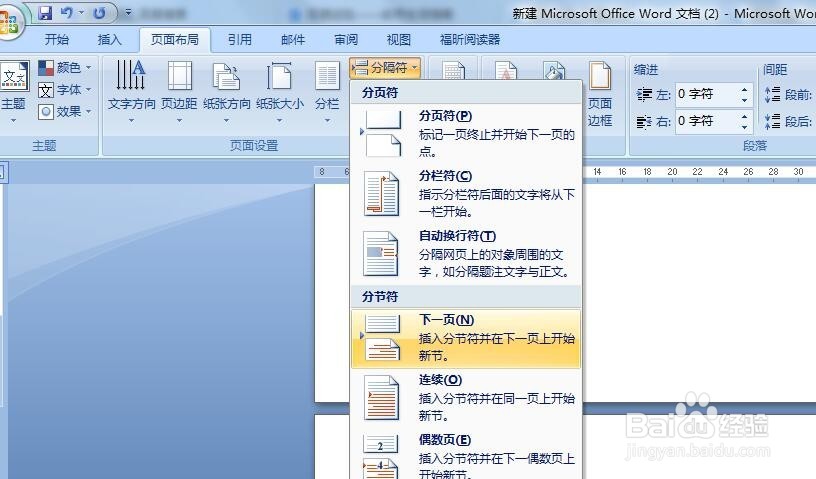Open theme 颜色 dropdown
Viewport: 816px width, 479px height.
(x=65, y=68)
